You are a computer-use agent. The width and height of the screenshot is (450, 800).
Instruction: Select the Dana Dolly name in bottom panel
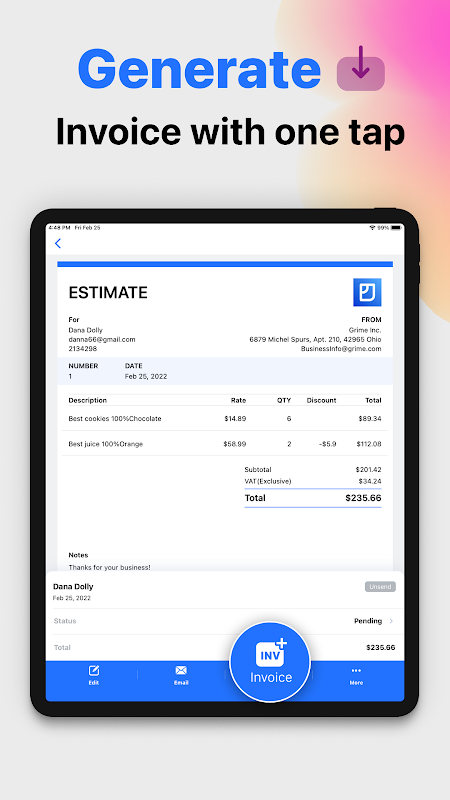click(x=73, y=587)
